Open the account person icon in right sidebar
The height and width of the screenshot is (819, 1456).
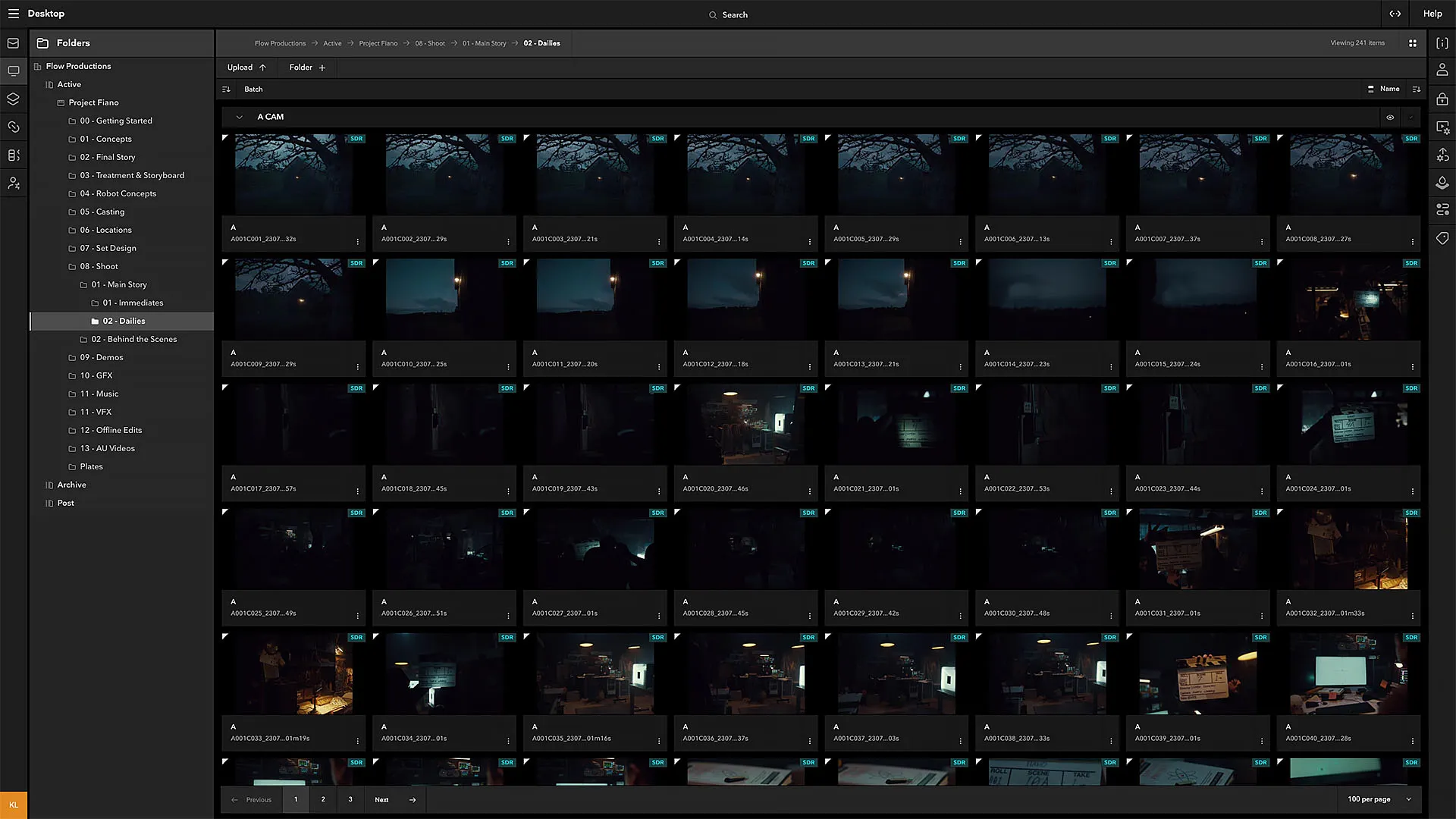click(1442, 70)
